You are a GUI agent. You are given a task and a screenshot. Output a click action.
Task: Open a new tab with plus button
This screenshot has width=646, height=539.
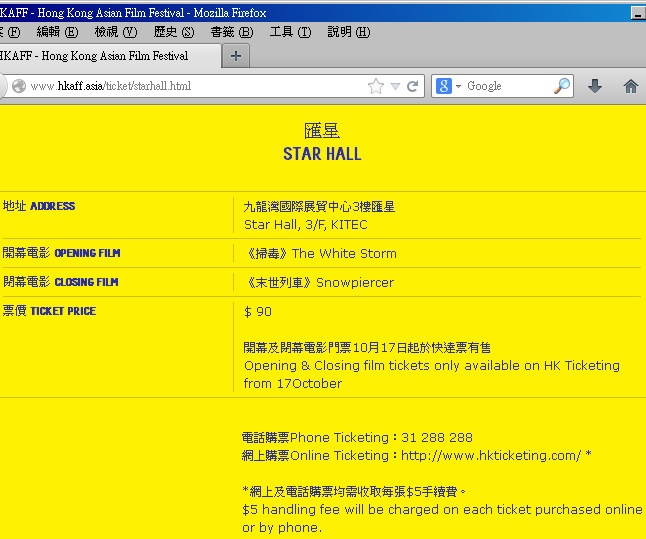pyautogui.click(x=236, y=56)
